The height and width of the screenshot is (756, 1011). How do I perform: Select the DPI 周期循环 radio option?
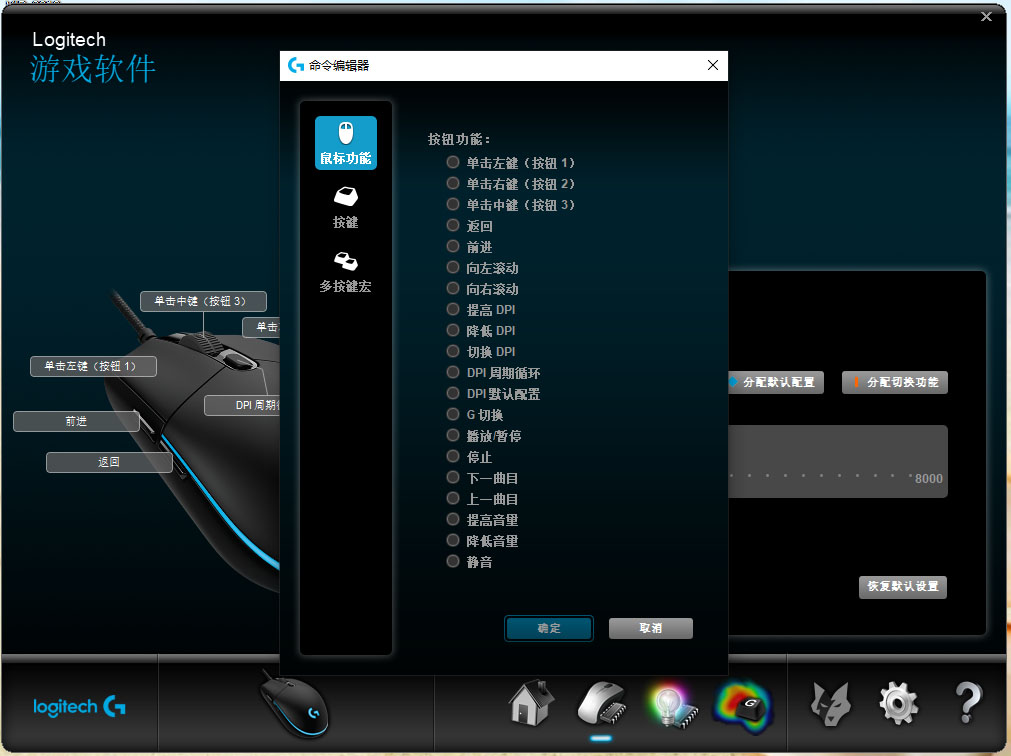click(453, 373)
